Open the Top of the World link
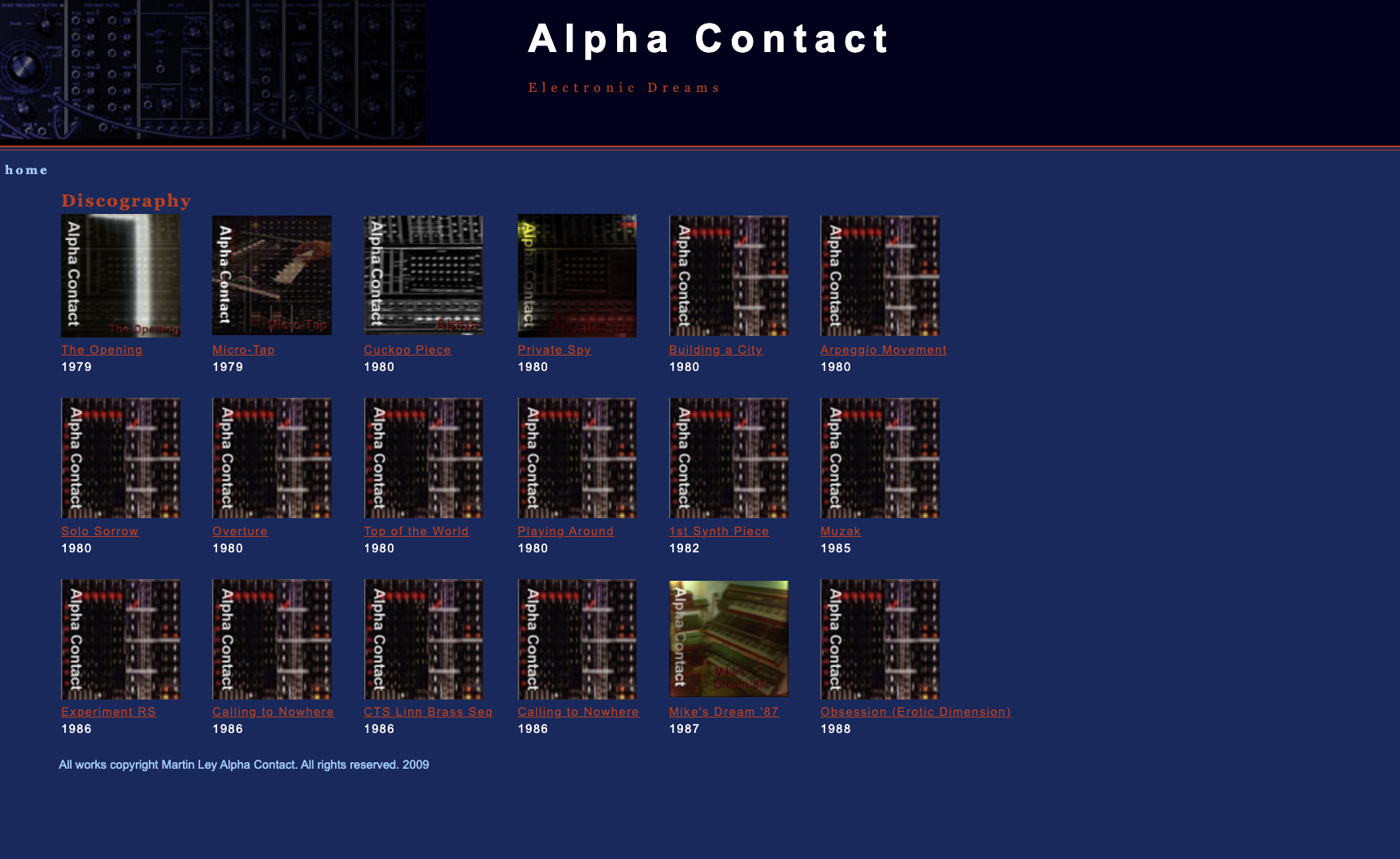1400x859 pixels. [x=415, y=531]
